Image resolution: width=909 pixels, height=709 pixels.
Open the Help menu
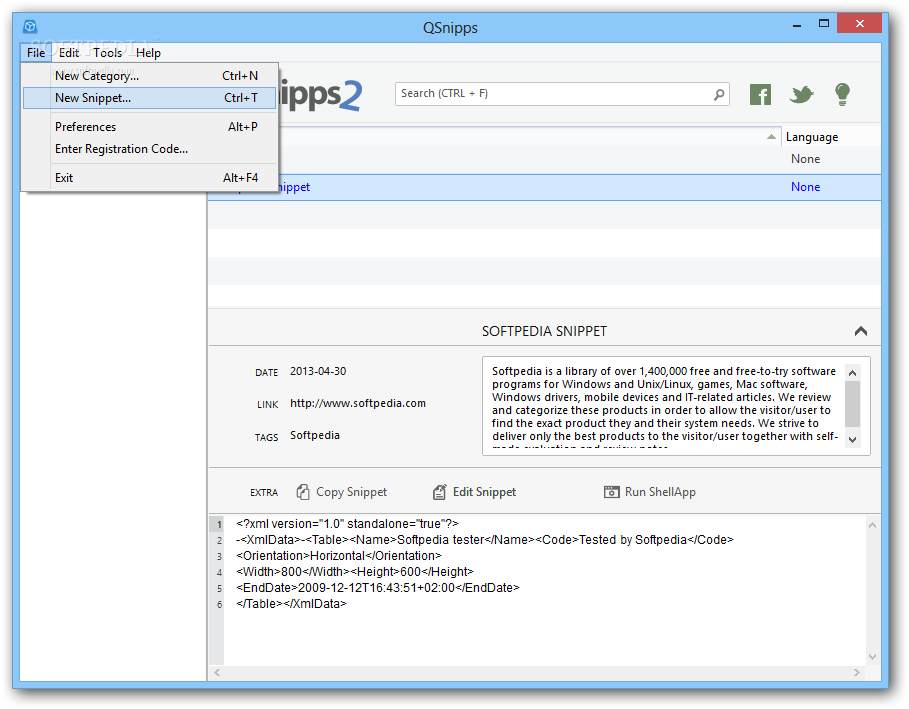pos(148,53)
